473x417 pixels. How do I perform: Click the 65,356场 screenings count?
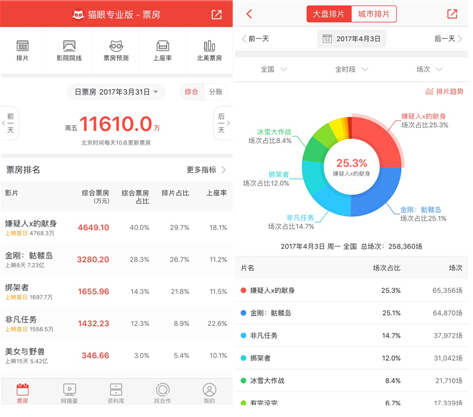447,291
